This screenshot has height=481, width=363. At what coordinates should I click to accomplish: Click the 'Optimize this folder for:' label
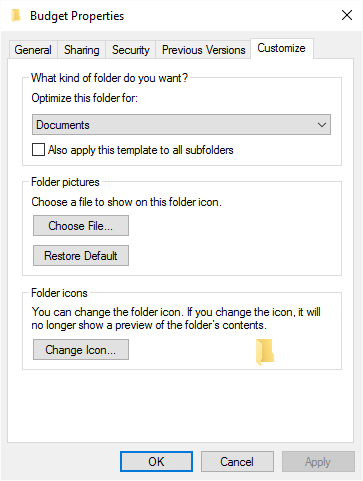[x=85, y=98]
